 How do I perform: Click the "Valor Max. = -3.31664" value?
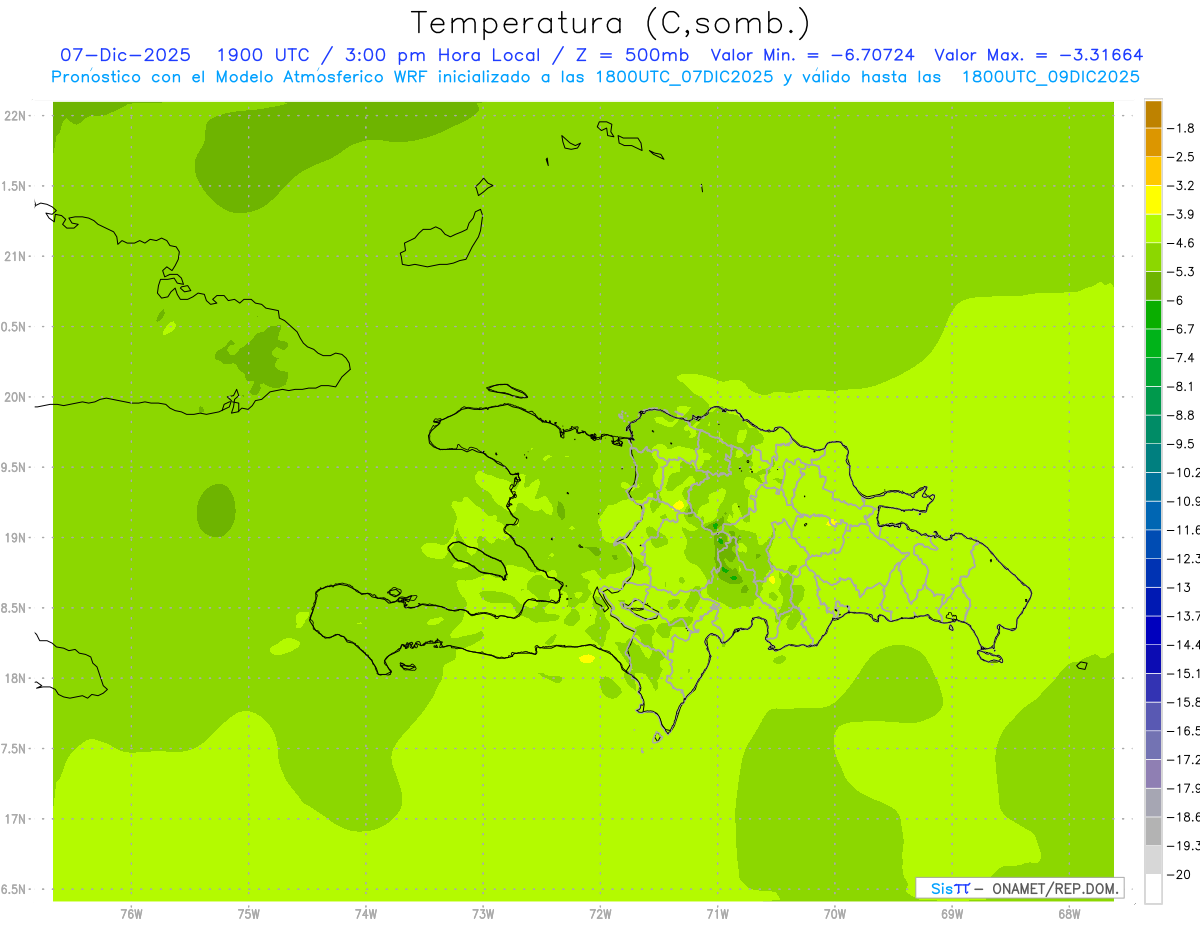coord(1039,56)
